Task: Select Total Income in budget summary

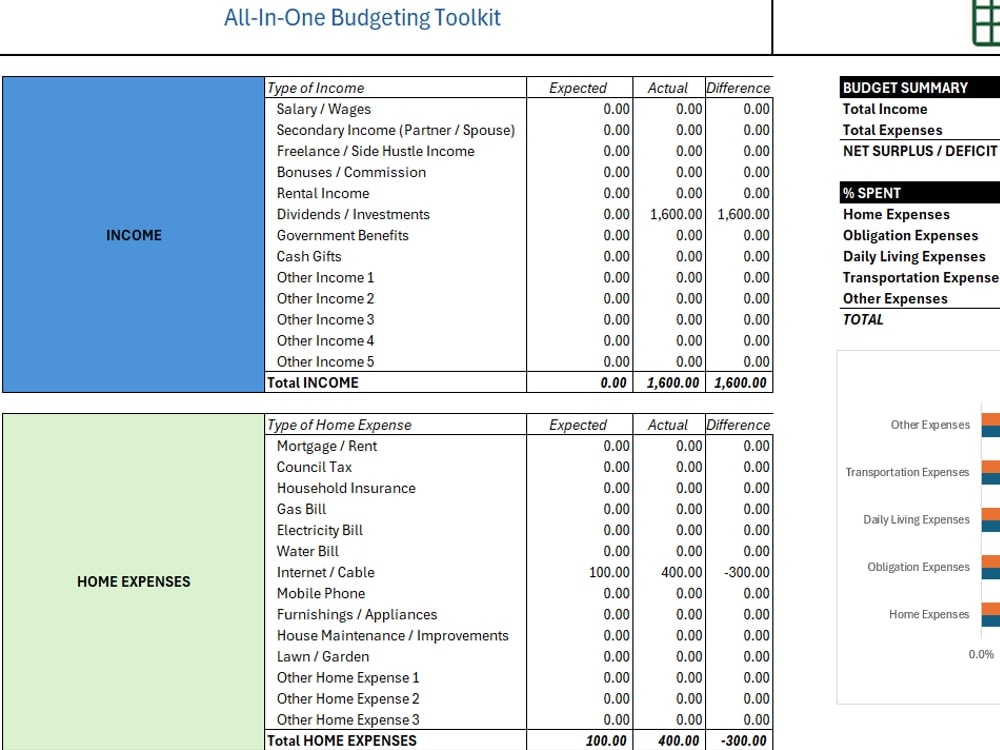Action: click(885, 109)
